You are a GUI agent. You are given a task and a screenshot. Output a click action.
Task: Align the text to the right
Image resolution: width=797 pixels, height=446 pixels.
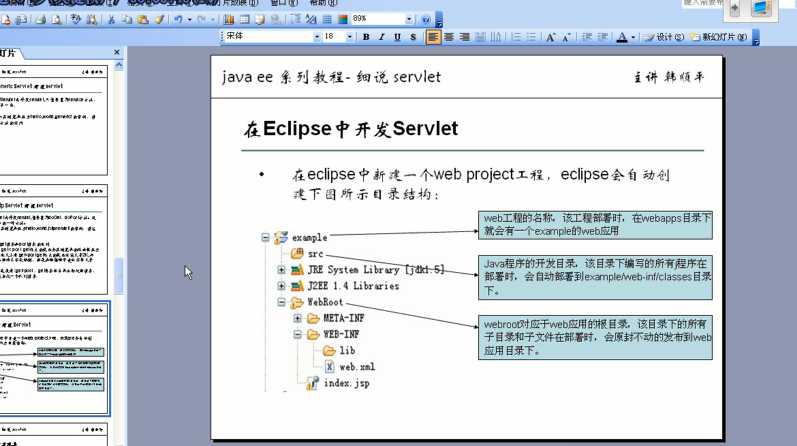465,37
